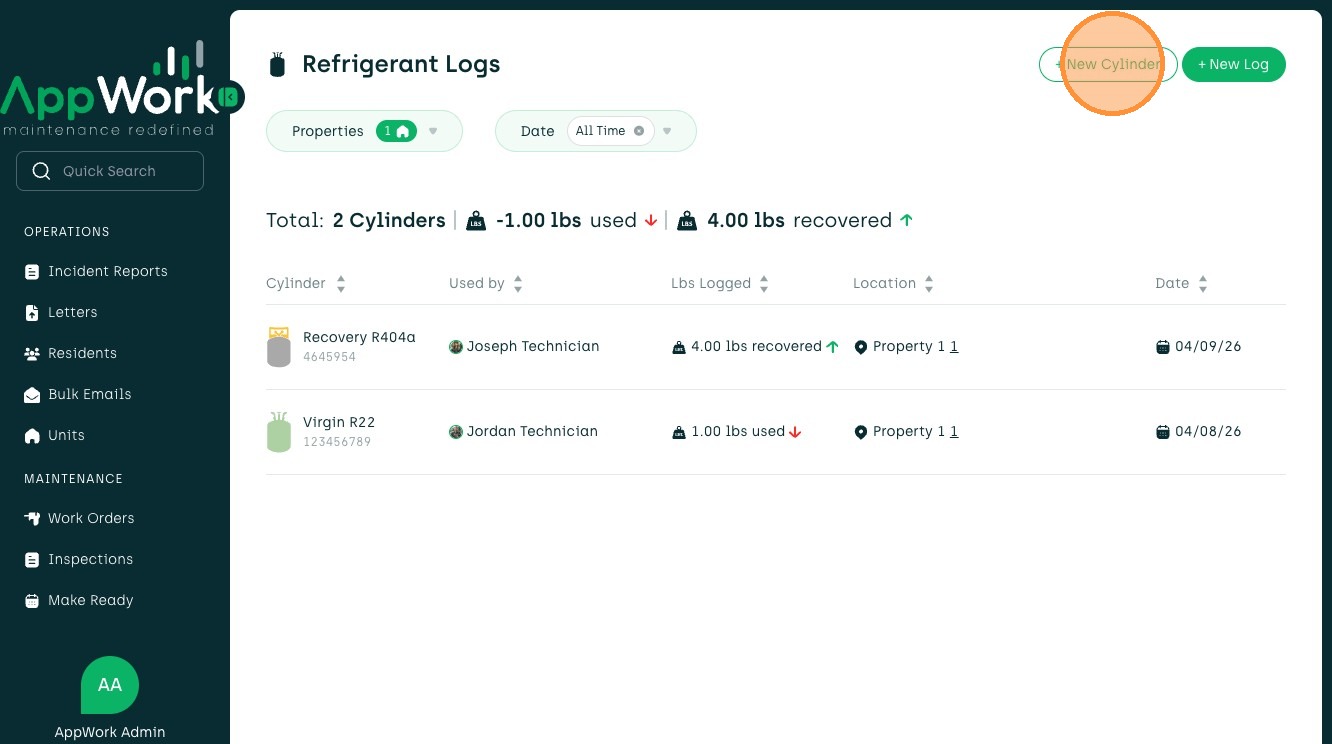Expand the Properties filter dropdown
Viewport: 1332px width, 744px height.
[x=433, y=131]
